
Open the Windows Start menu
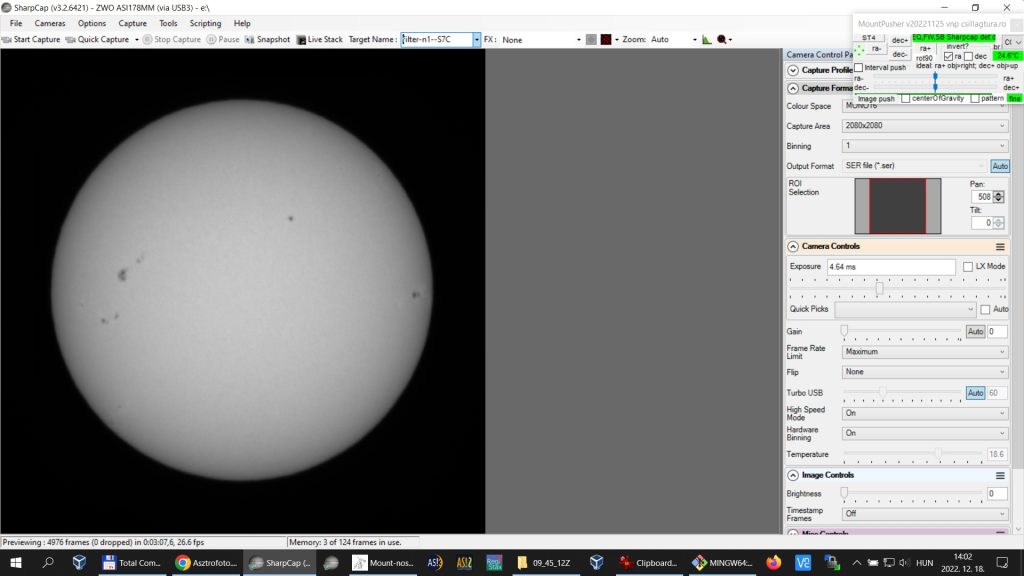click(x=16, y=562)
